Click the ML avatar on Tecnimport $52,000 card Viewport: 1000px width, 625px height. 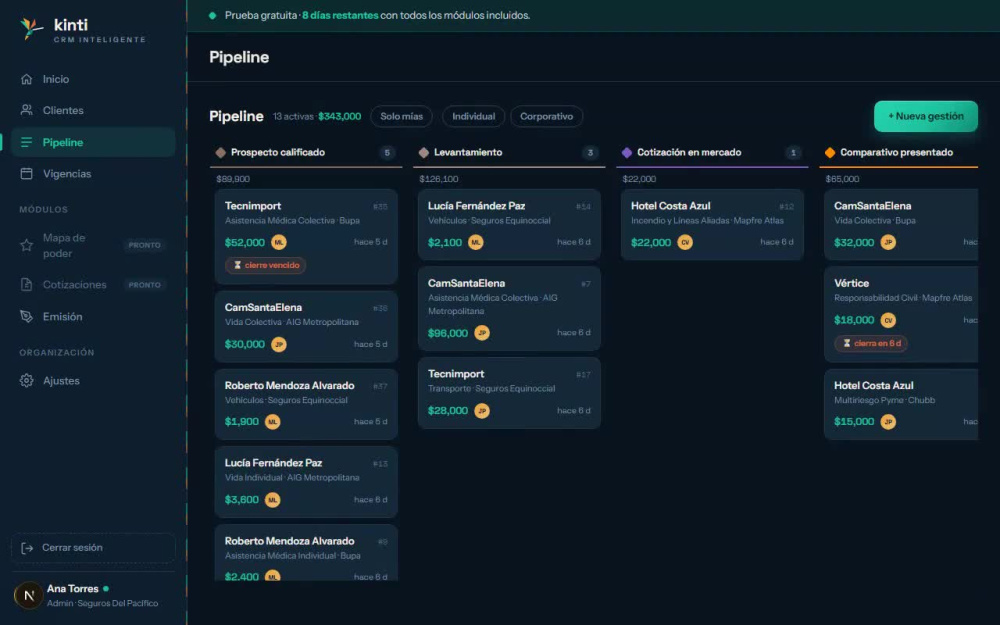pos(279,242)
